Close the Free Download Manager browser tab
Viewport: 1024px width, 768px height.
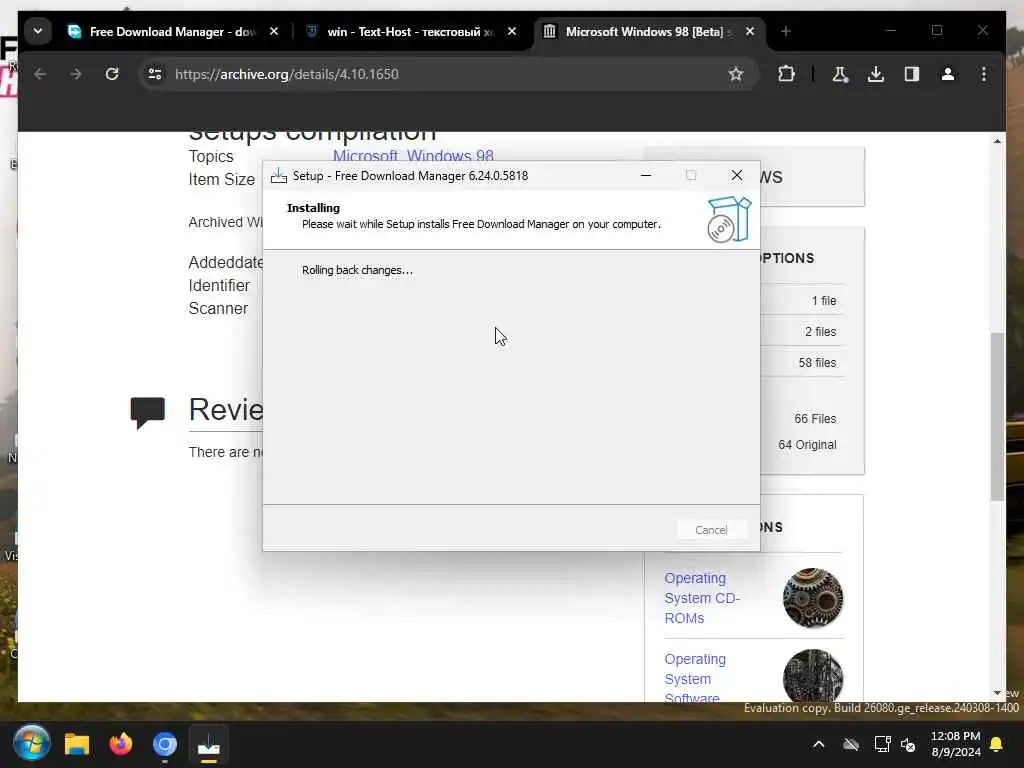coord(274,31)
